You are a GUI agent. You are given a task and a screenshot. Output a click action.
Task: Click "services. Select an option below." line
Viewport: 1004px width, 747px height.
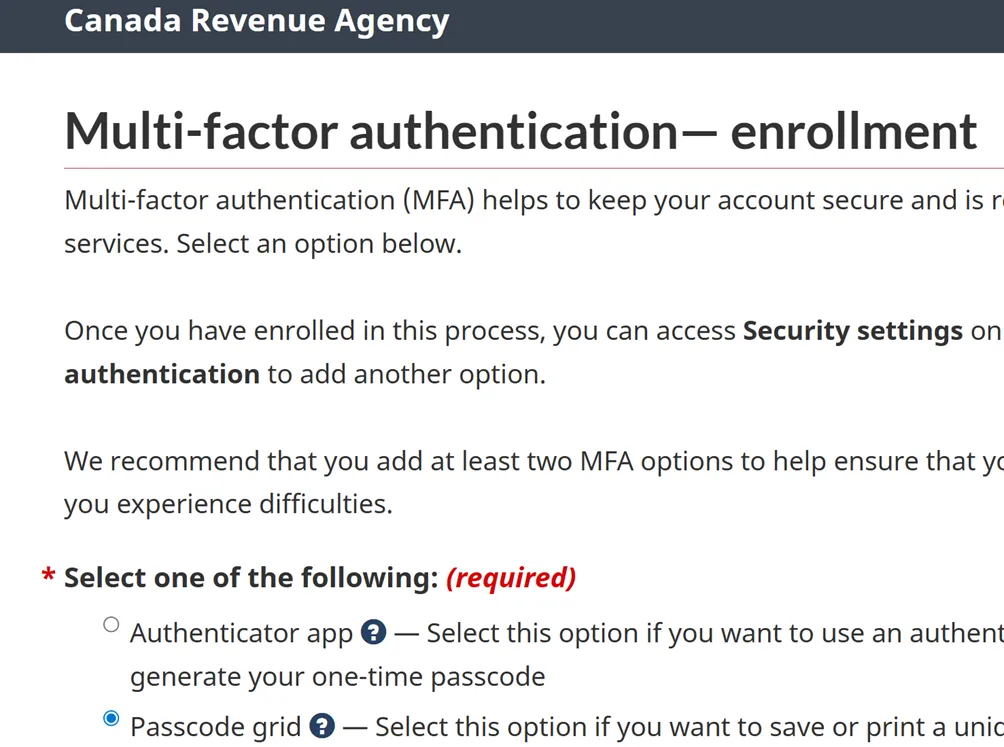coord(263,244)
